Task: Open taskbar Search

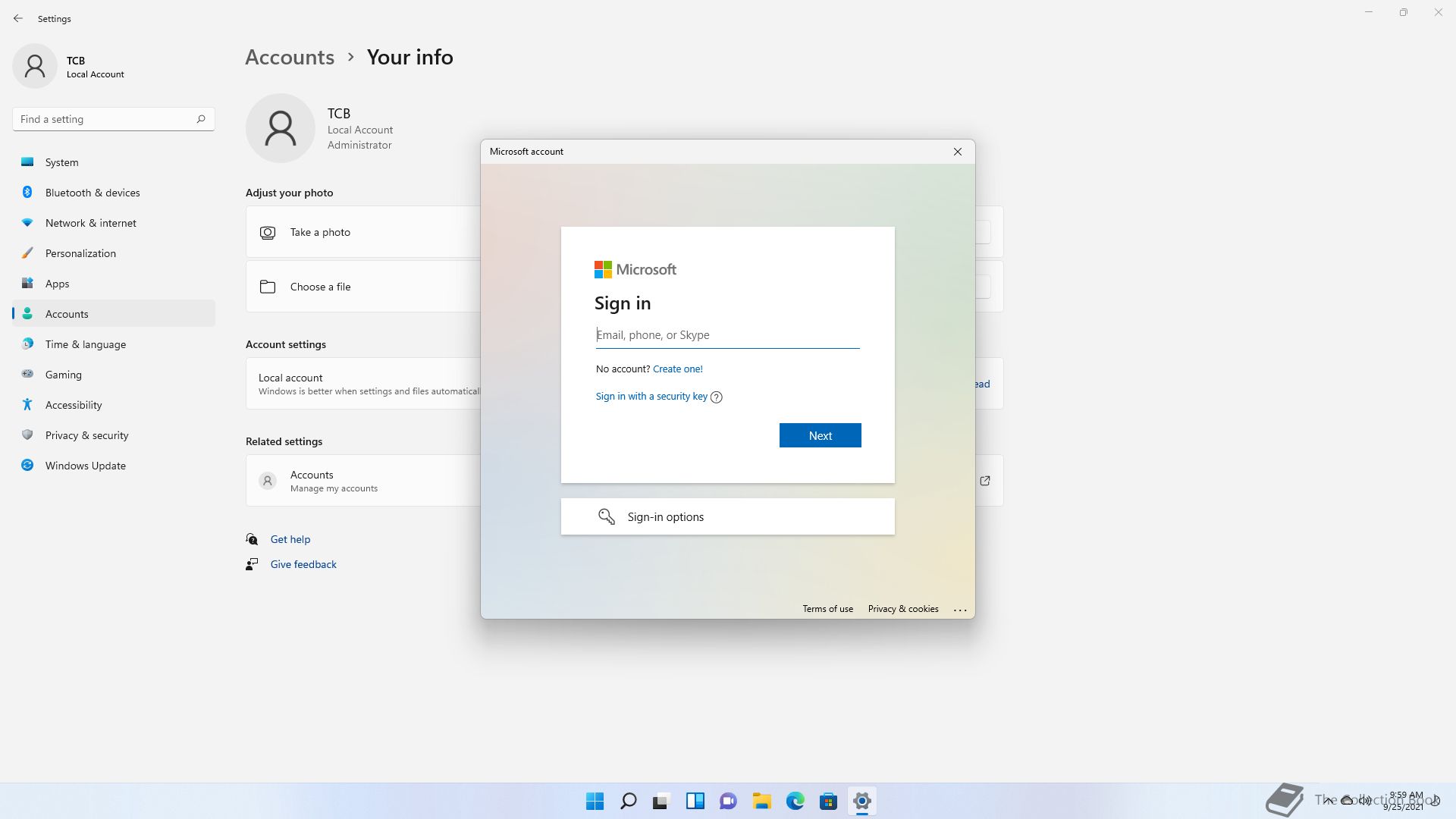Action: [629, 801]
